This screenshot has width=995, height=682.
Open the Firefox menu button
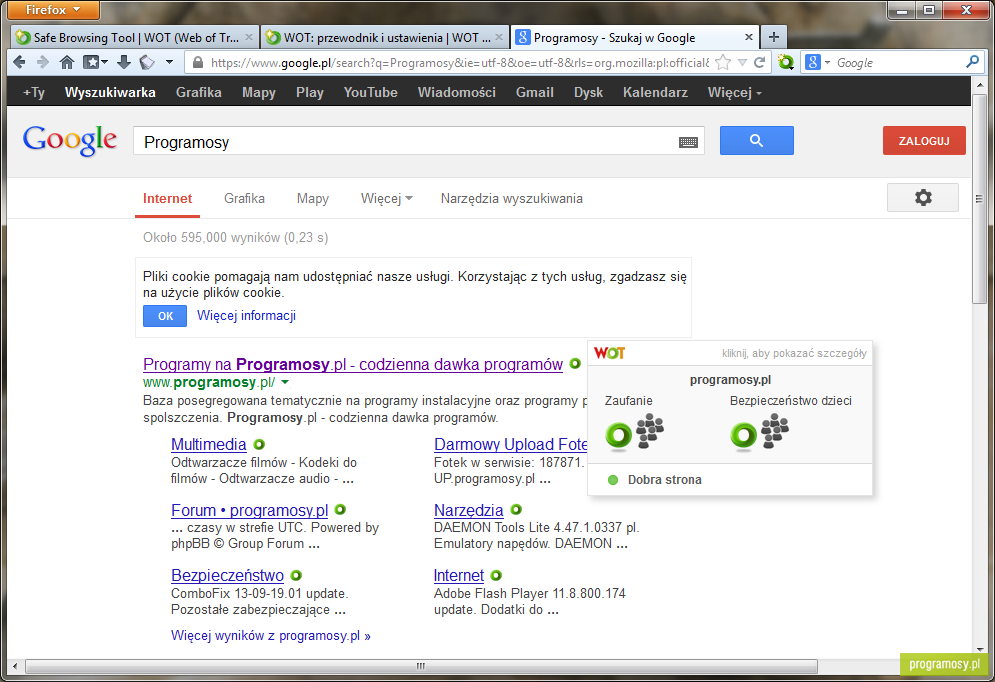coord(53,10)
